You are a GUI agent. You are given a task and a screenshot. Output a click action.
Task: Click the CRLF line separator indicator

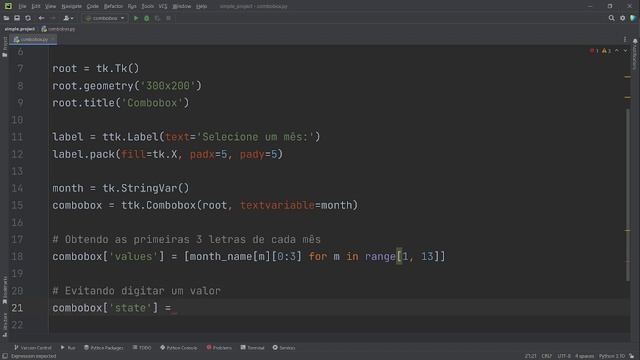coord(547,356)
